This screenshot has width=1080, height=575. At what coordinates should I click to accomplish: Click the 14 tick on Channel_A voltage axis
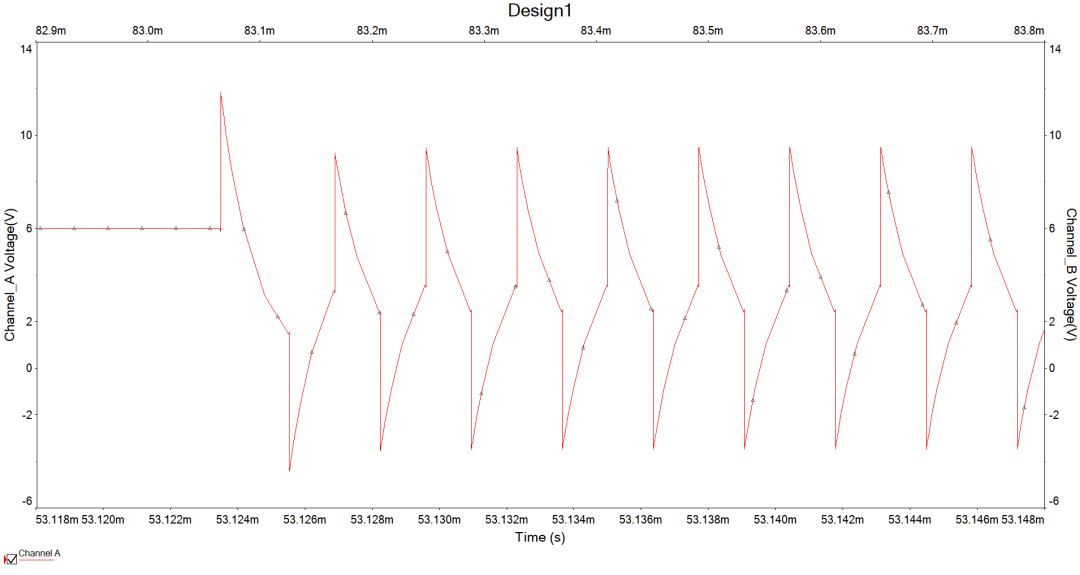(26, 49)
